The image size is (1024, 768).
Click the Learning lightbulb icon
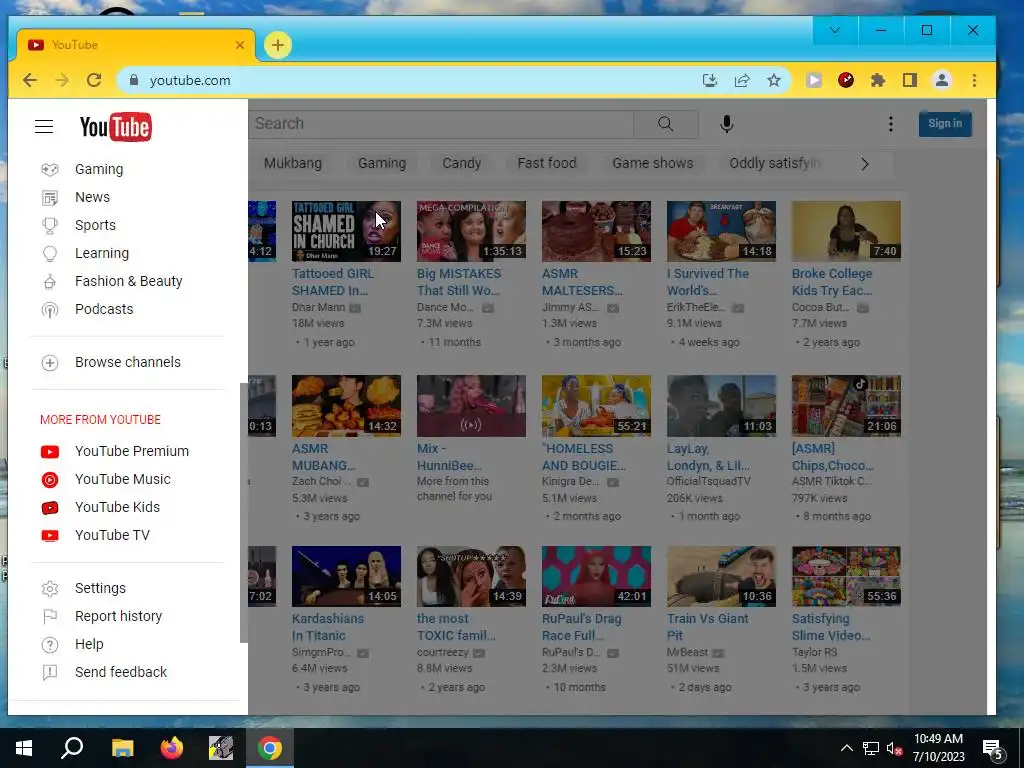50,254
